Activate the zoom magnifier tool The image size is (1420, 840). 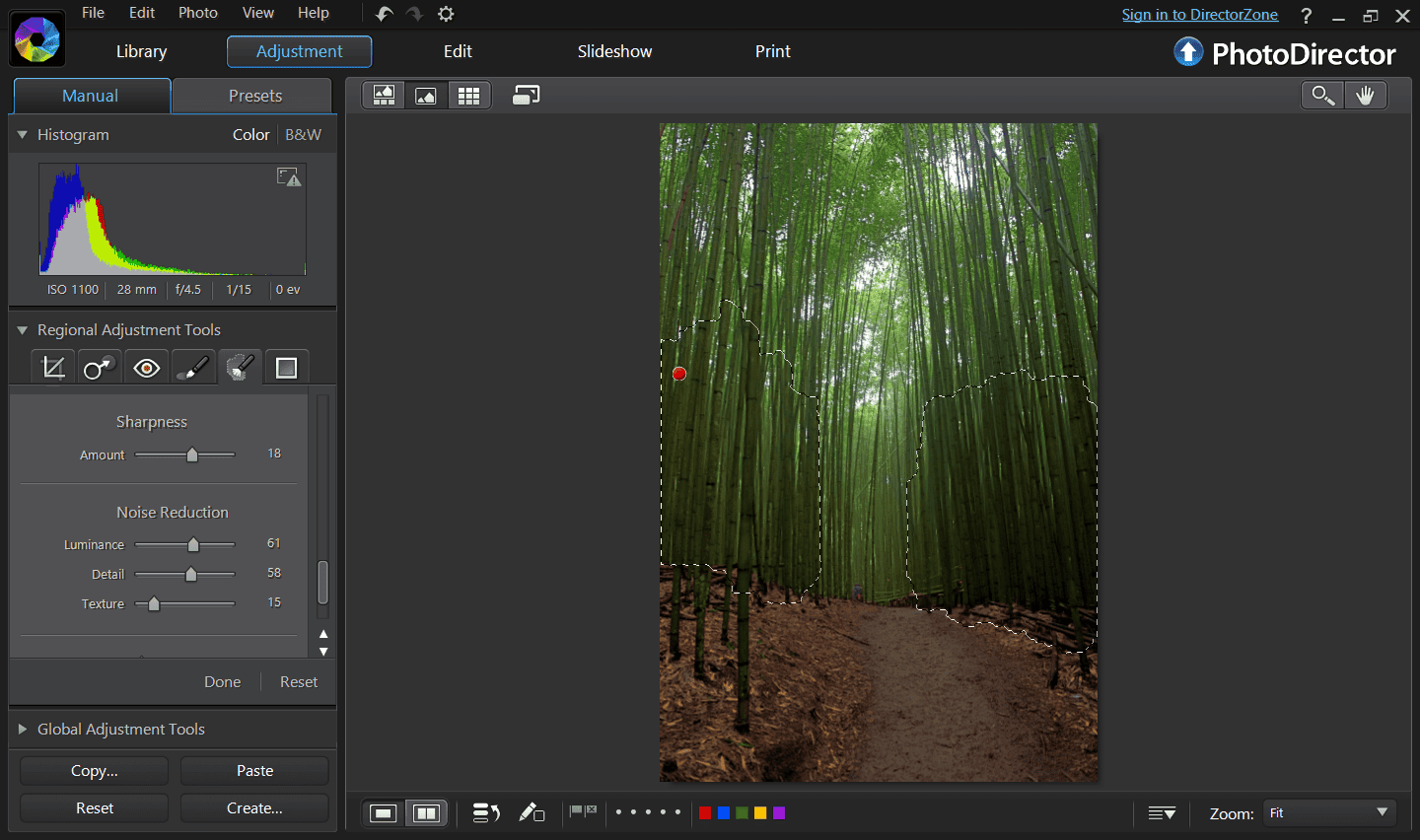tap(1322, 96)
